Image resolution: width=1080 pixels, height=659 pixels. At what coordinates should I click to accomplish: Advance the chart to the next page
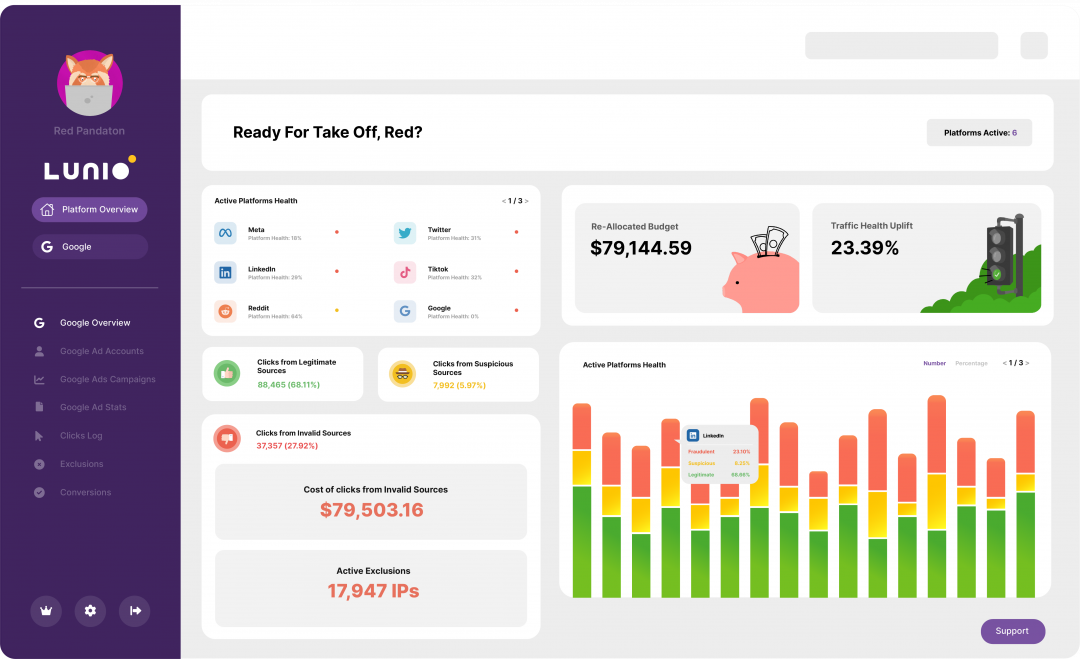(1028, 363)
